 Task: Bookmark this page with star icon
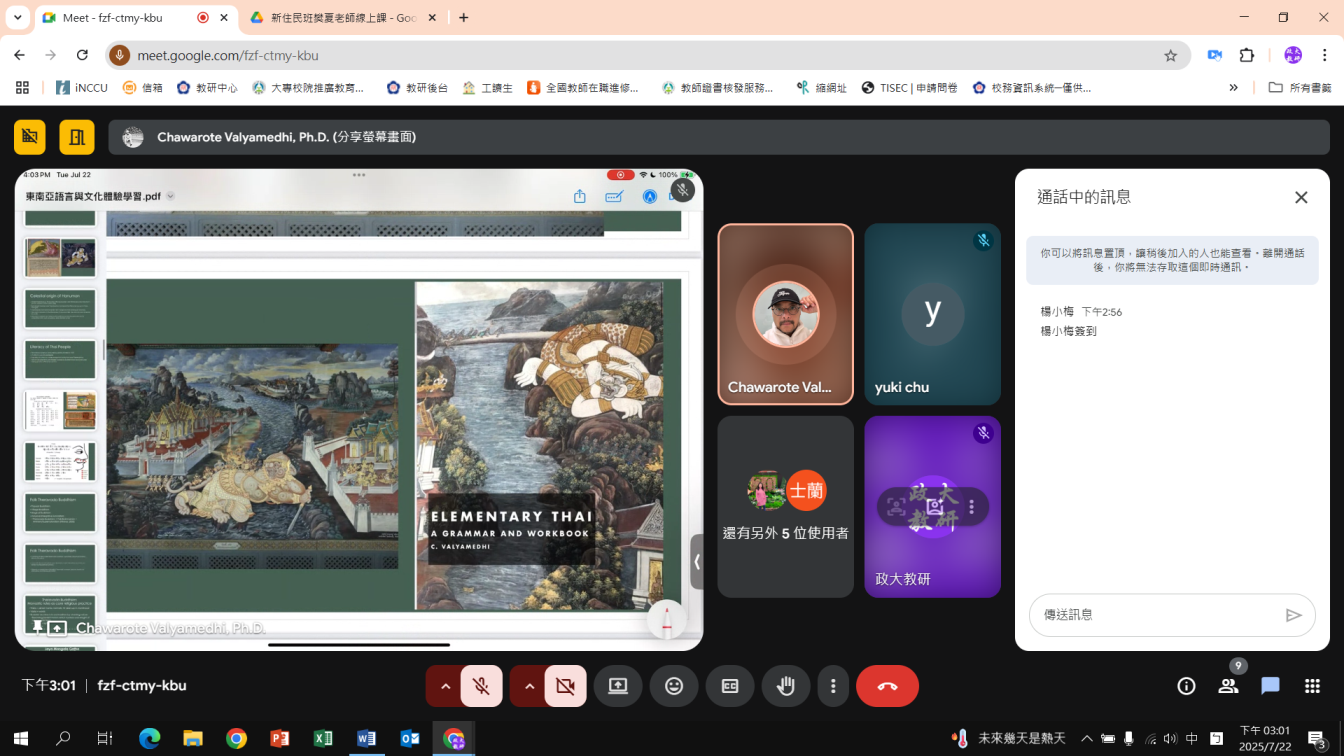point(1171,55)
